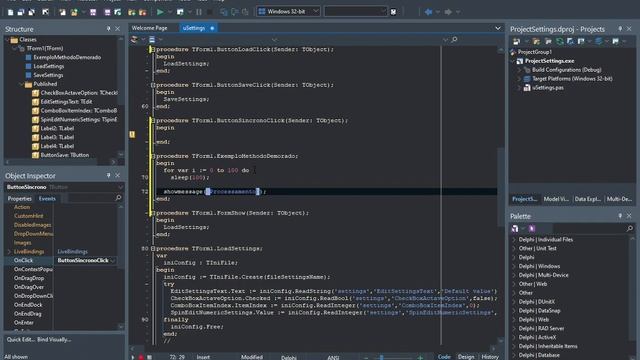Click the icon right of the empty toolbar combo box
Image resolution: width=640 pixels, height=360 pixels.
pos(393,12)
